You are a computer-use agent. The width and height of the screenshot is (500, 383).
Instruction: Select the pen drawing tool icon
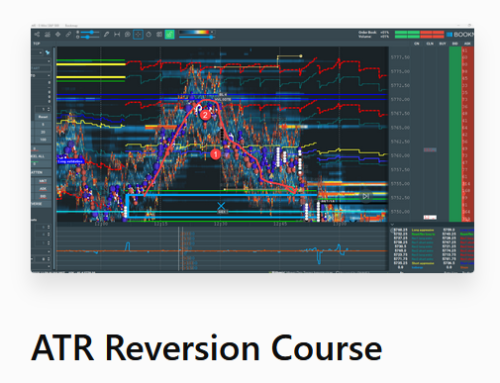(106, 34)
